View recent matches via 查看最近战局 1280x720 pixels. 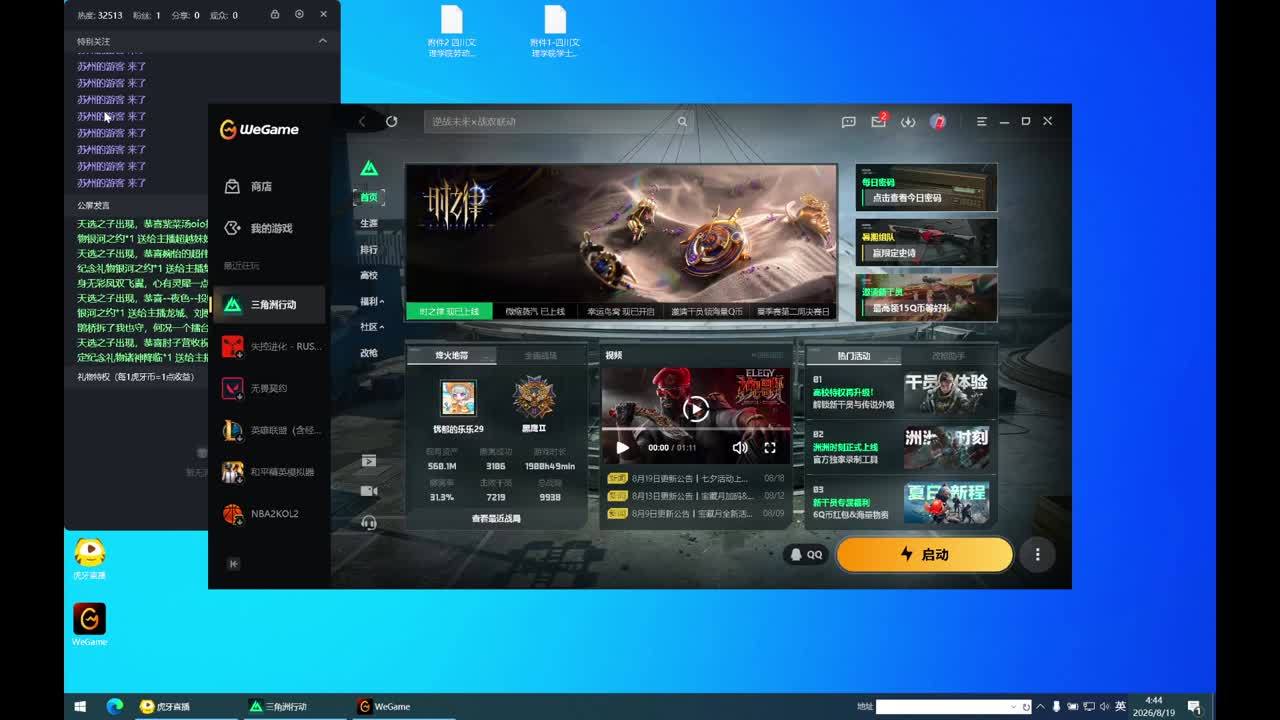tap(496, 519)
